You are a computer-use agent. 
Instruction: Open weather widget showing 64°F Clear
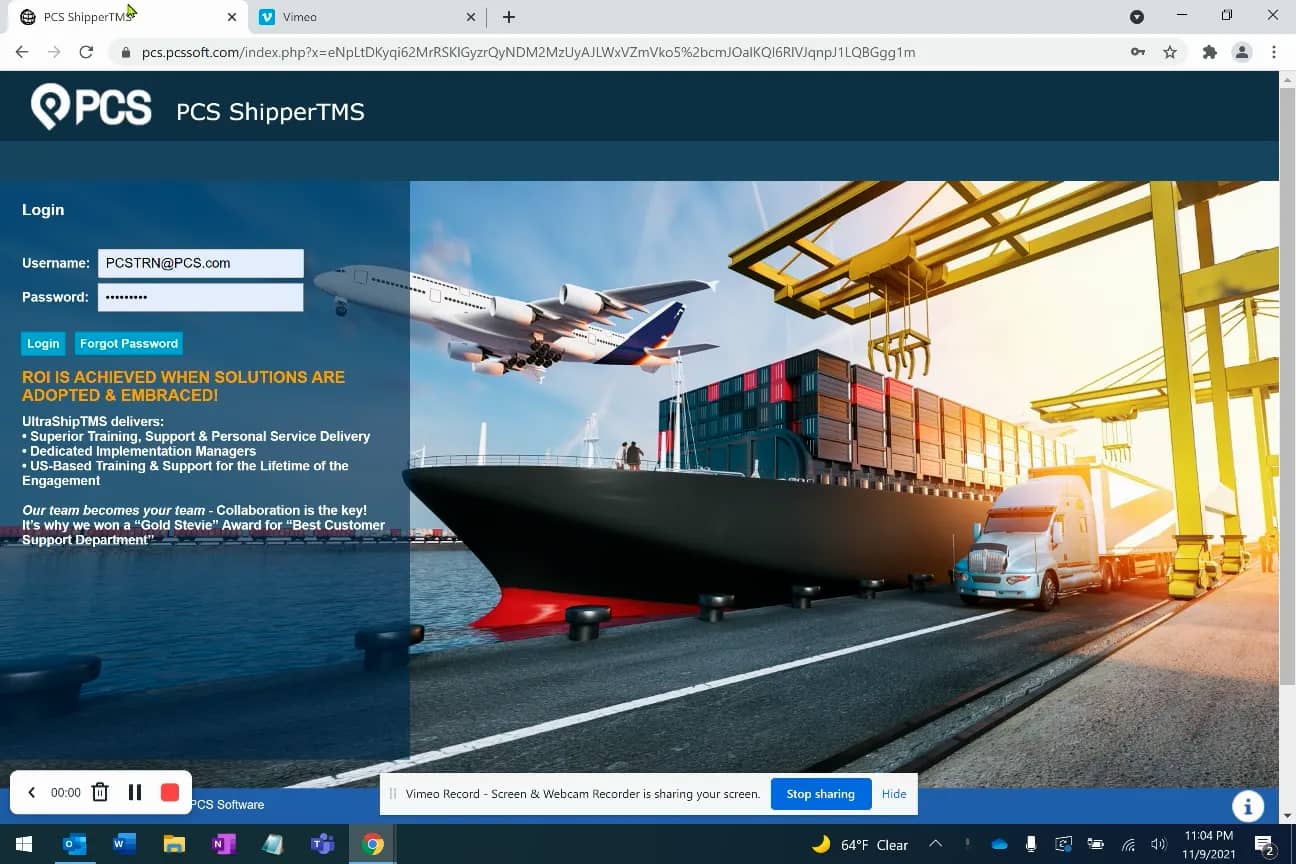point(860,845)
